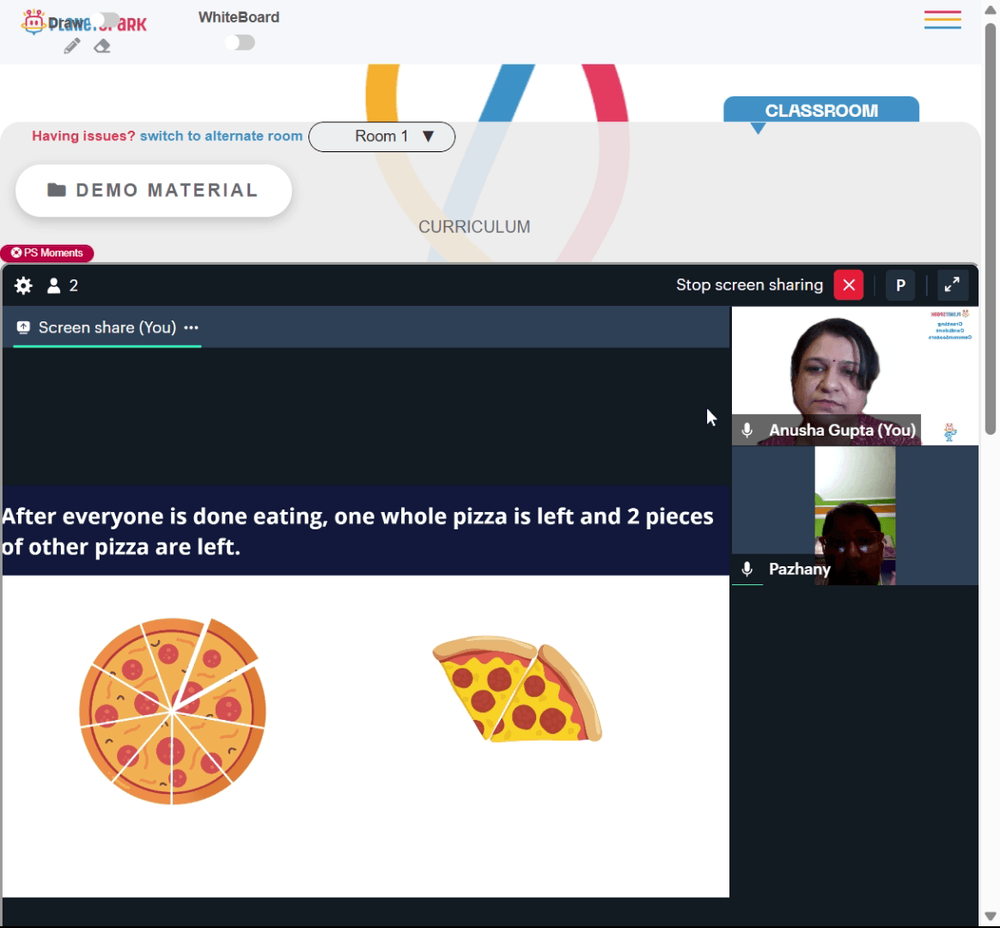Toggle the Draw switch
The image size is (1000, 928).
103,21
